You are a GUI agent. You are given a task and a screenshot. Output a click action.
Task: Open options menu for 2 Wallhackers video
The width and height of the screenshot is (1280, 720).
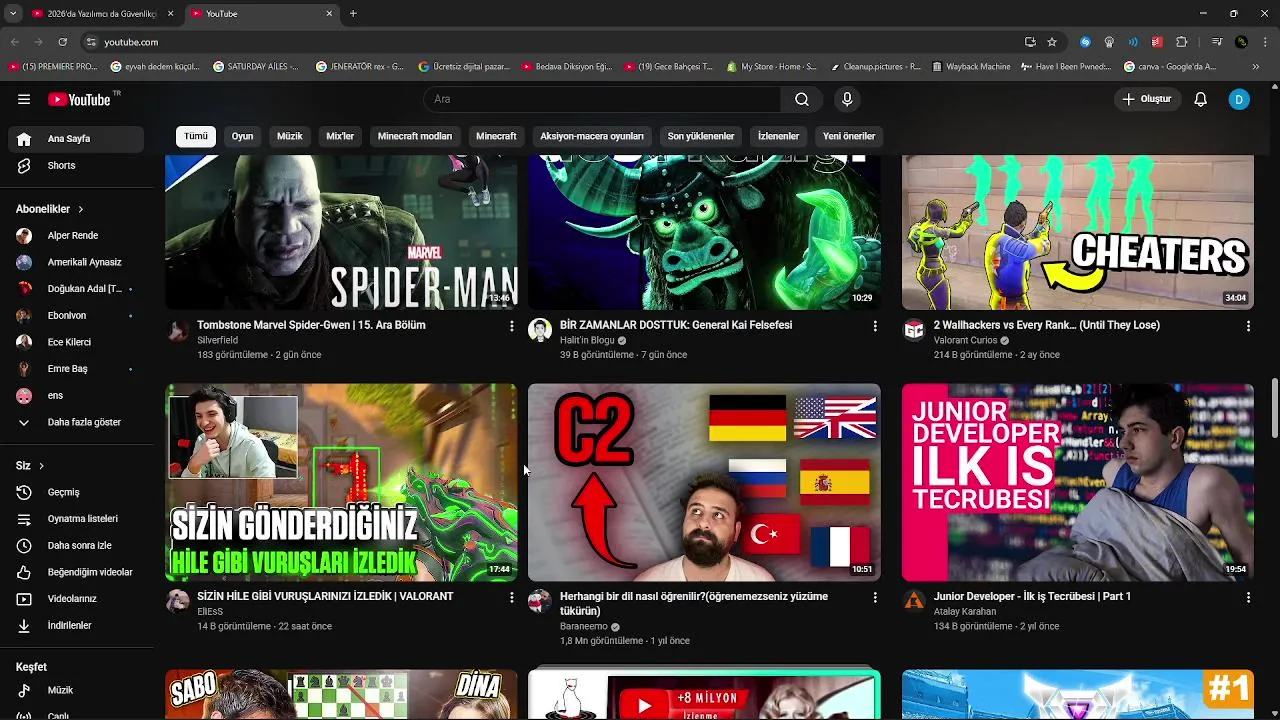(x=1248, y=326)
